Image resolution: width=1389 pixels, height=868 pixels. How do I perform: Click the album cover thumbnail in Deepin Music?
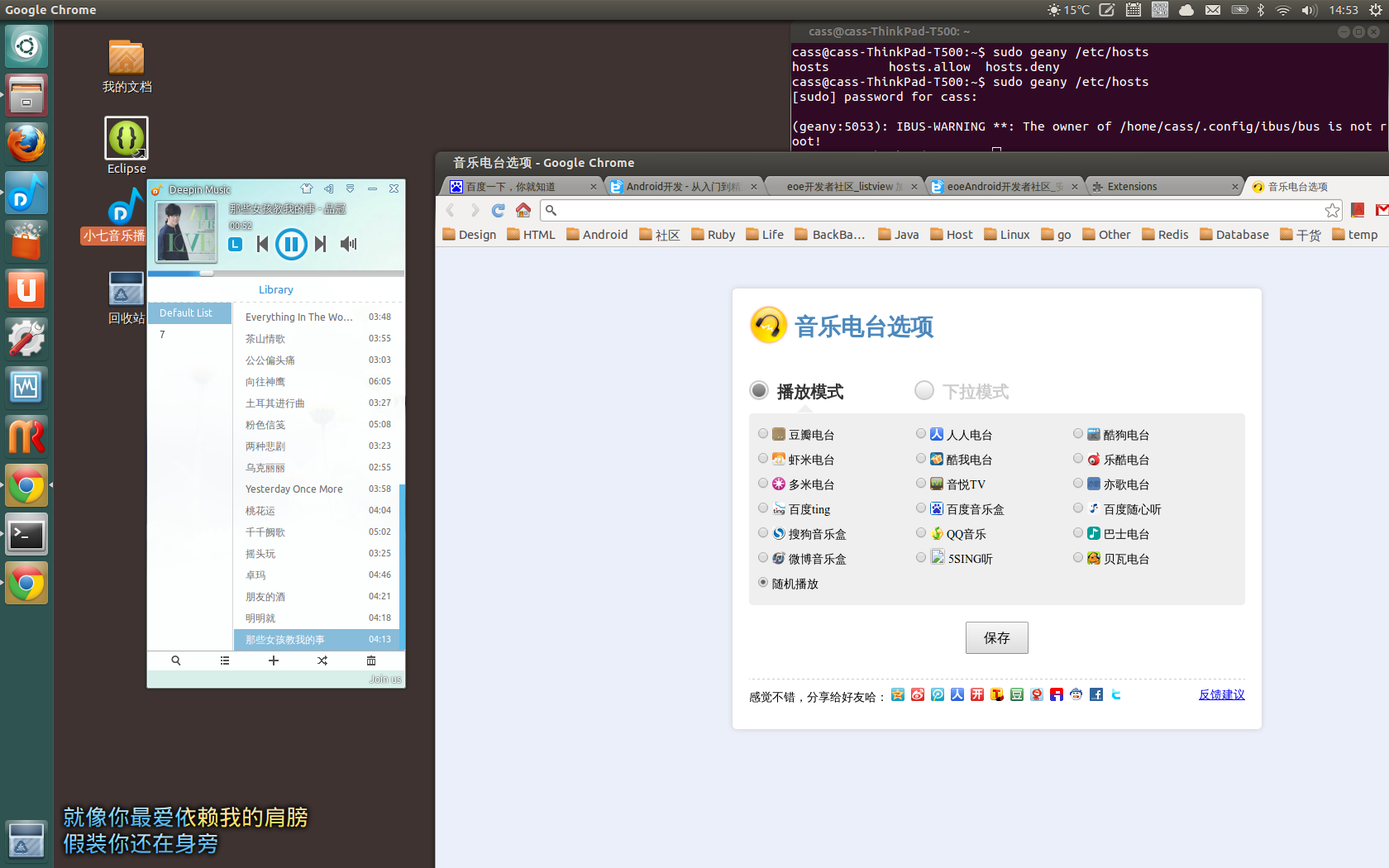187,231
